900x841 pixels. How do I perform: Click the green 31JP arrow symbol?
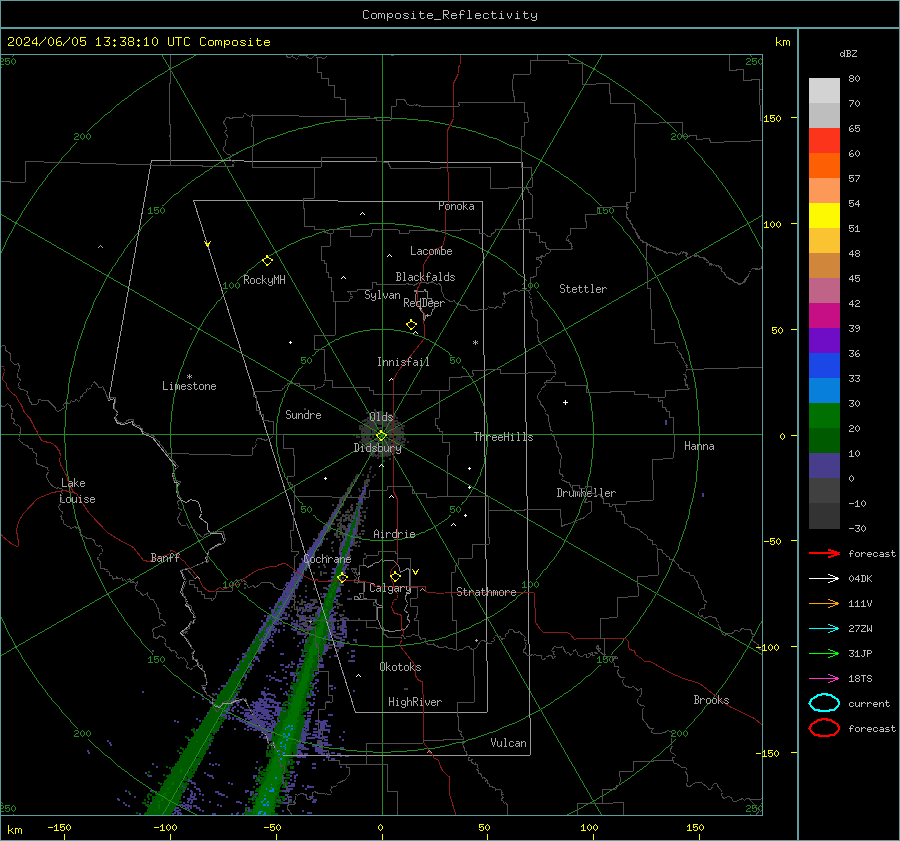pos(824,653)
